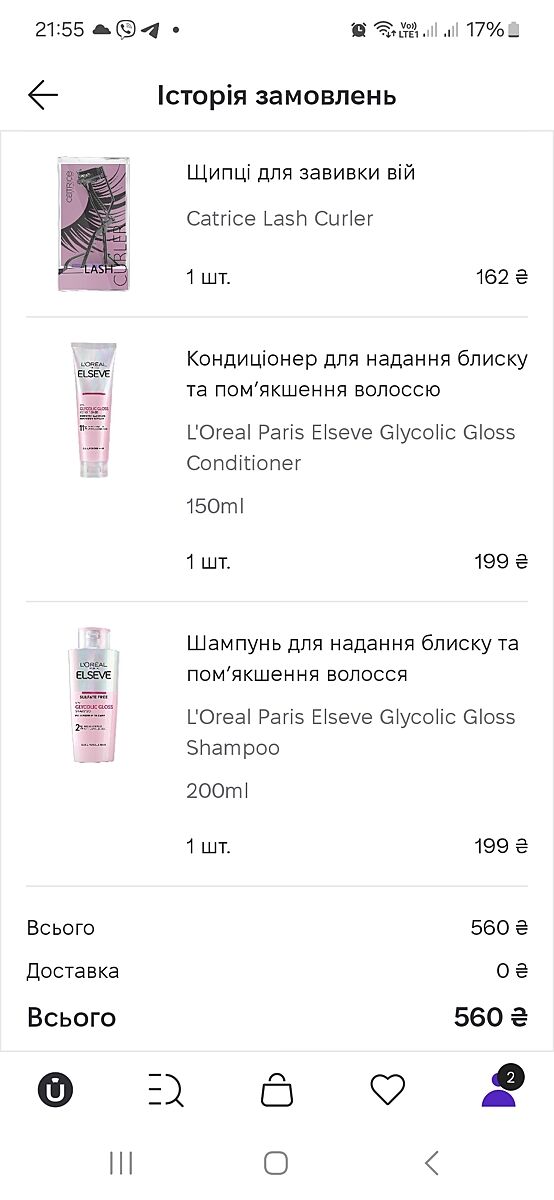Open the Elseve conditioner tube image
Image resolution: width=554 pixels, height=1200 pixels.
[x=93, y=409]
